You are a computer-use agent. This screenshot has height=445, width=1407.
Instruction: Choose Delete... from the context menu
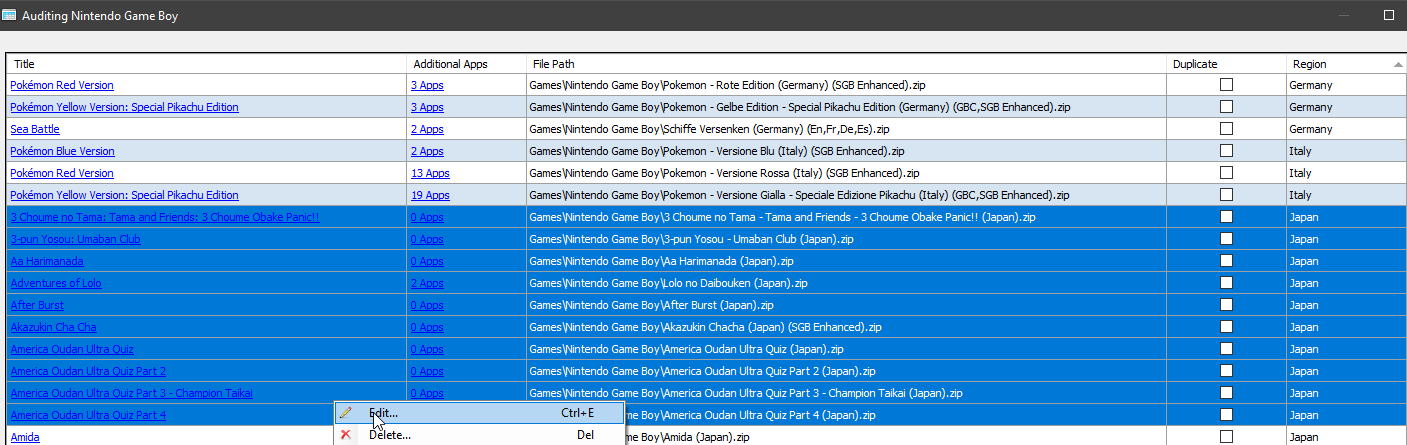[x=477, y=435]
